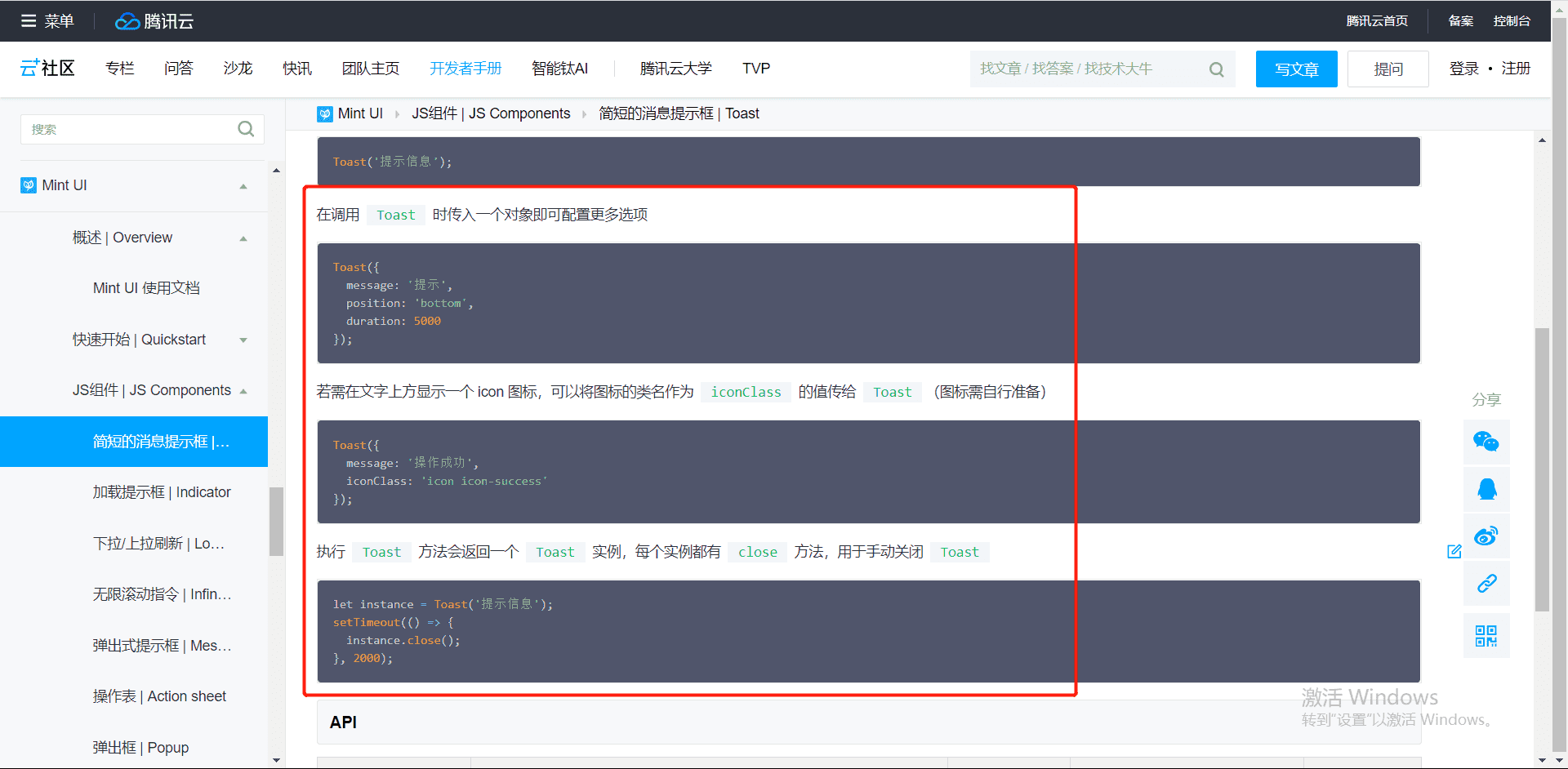Click the Mint UI breadcrumb text
The width and height of the screenshot is (1568, 769).
tap(360, 113)
